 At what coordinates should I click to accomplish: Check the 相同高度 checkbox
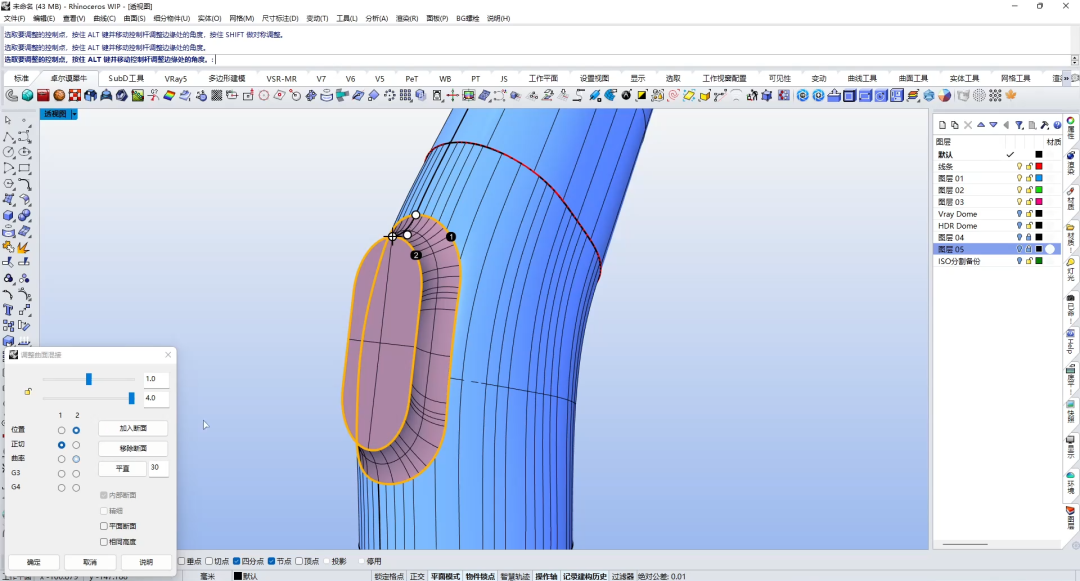(104, 542)
